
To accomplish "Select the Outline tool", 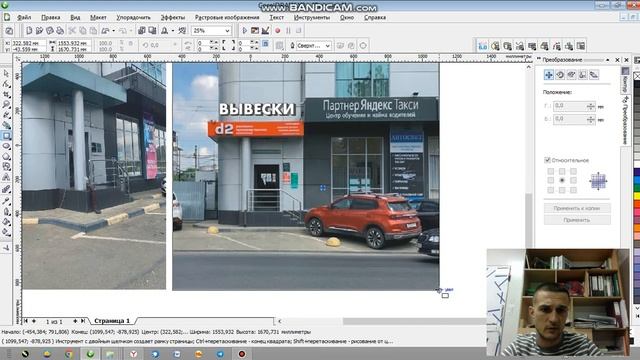I will (x=6, y=212).
